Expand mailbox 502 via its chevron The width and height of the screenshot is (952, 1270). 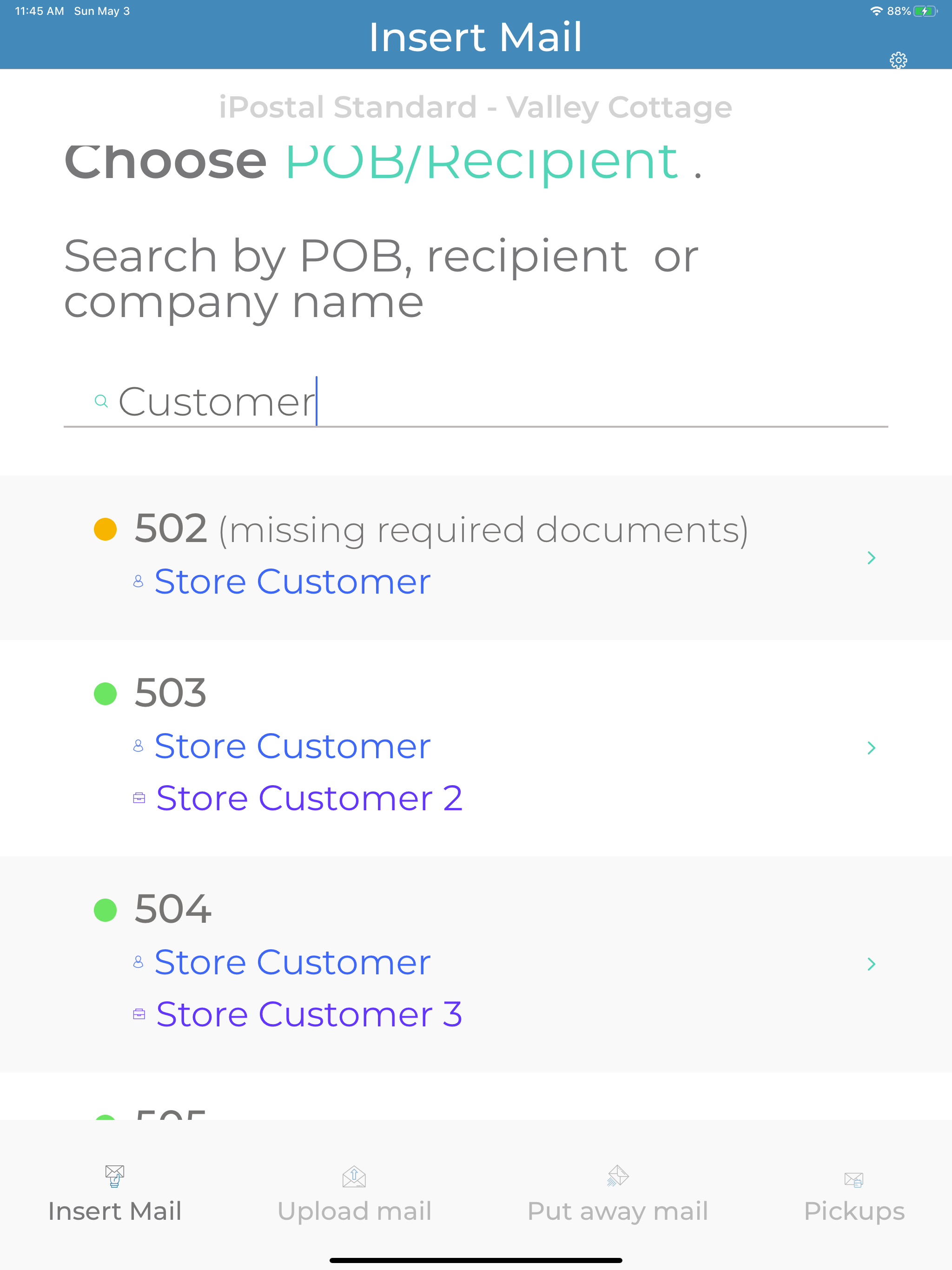point(872,557)
